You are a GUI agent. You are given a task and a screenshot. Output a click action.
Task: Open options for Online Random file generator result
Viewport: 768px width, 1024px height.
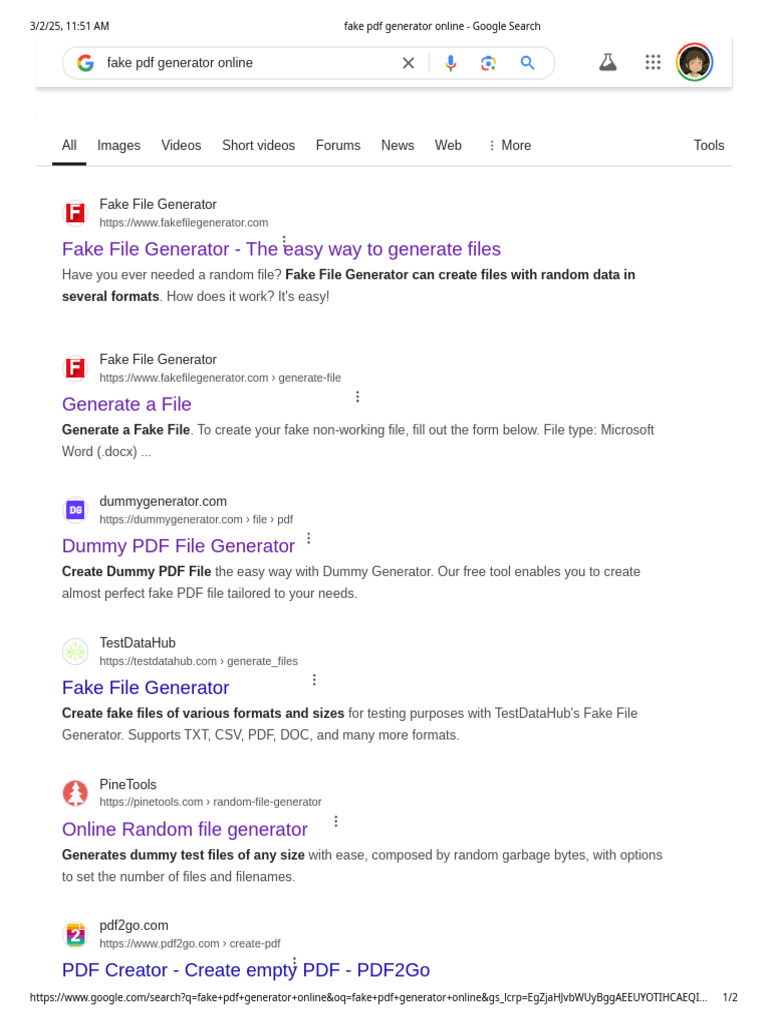pos(336,822)
